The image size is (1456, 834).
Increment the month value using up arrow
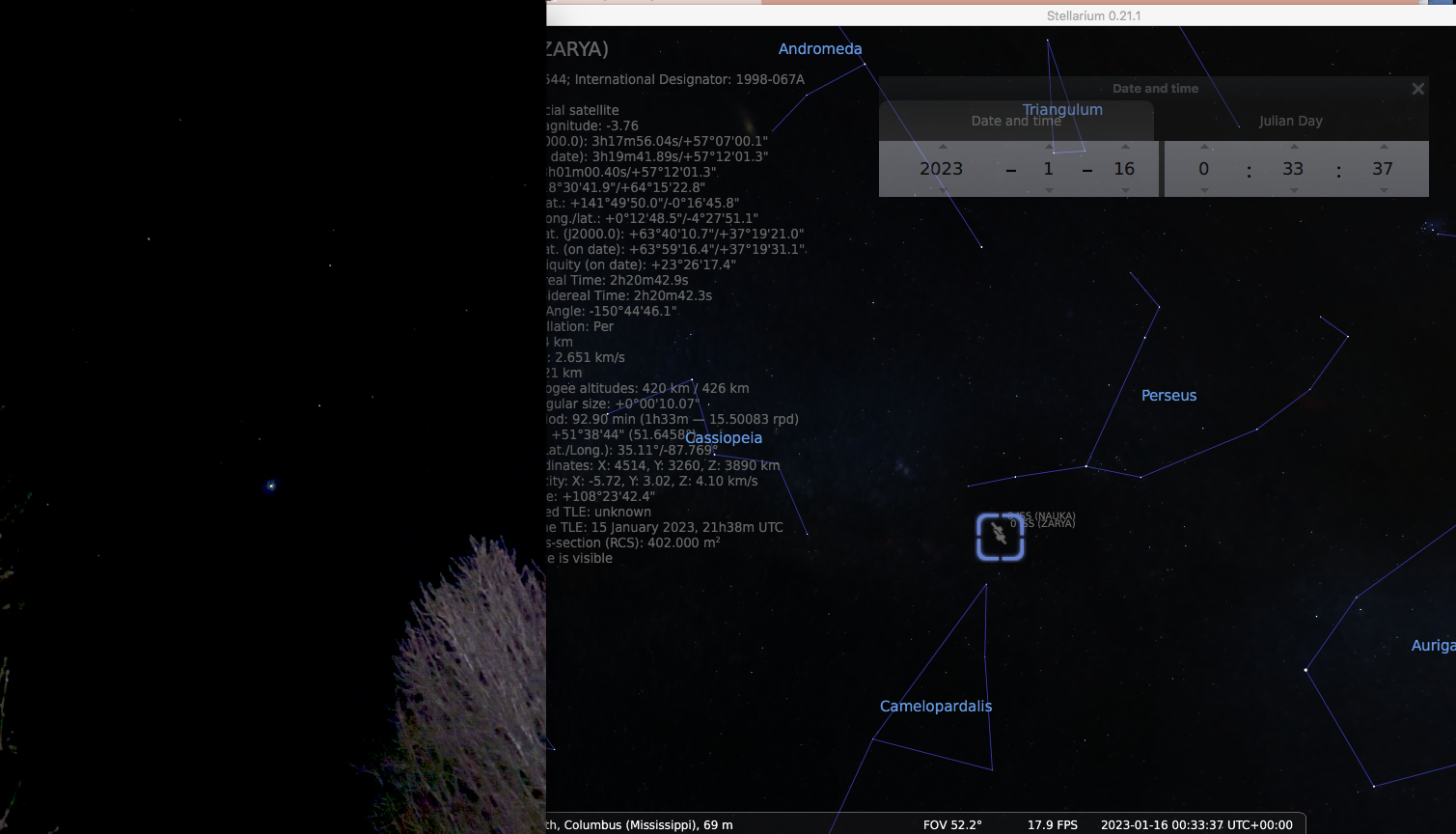tap(1049, 147)
